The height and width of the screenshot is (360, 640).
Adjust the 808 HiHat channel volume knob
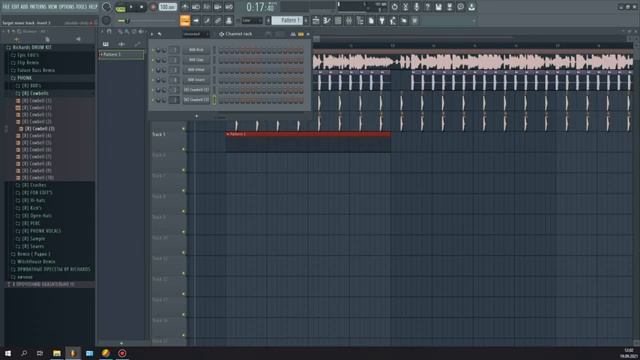pos(164,70)
